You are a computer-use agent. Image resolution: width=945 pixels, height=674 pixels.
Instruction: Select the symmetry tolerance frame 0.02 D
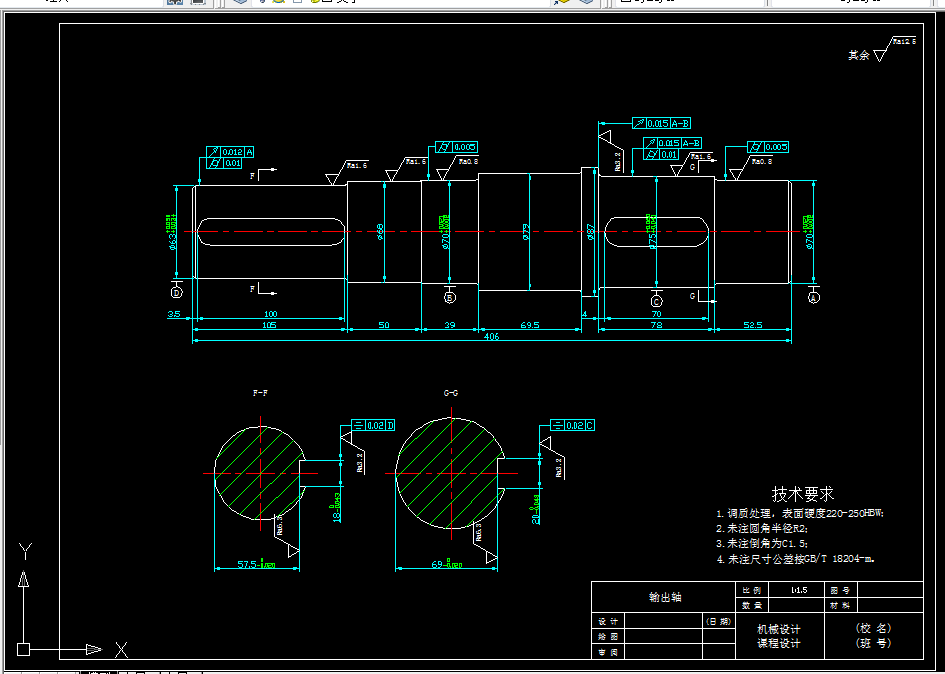coord(373,426)
